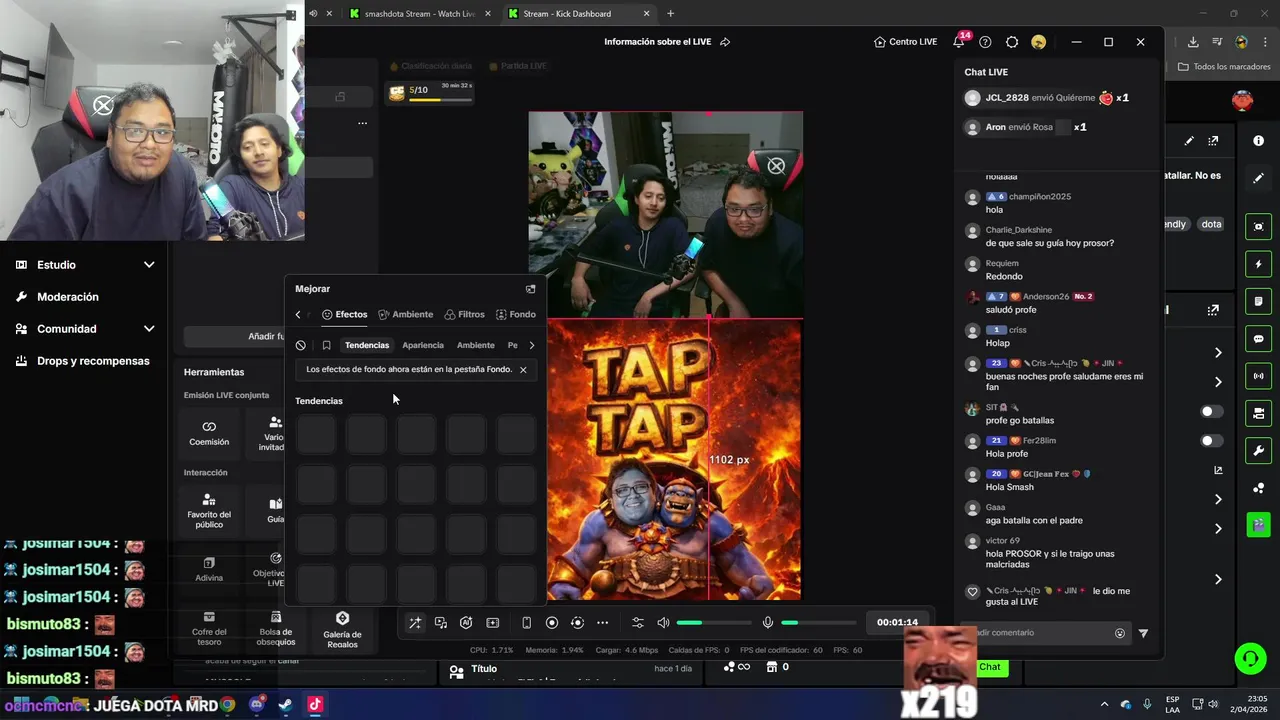Pop out the Mejorar panel
The width and height of the screenshot is (1280, 720).
click(x=531, y=289)
